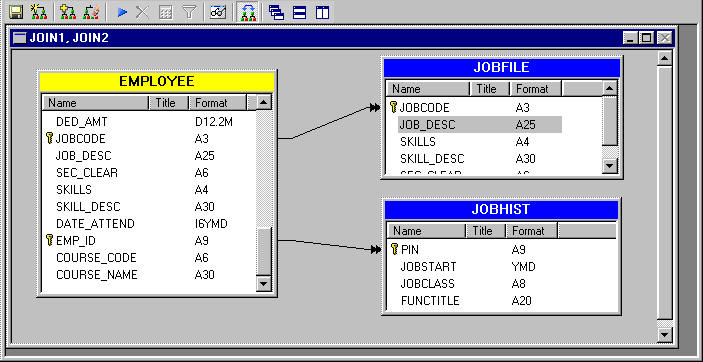Cascade windows using the toolbar icon
The width and height of the screenshot is (703, 362).
(x=276, y=12)
